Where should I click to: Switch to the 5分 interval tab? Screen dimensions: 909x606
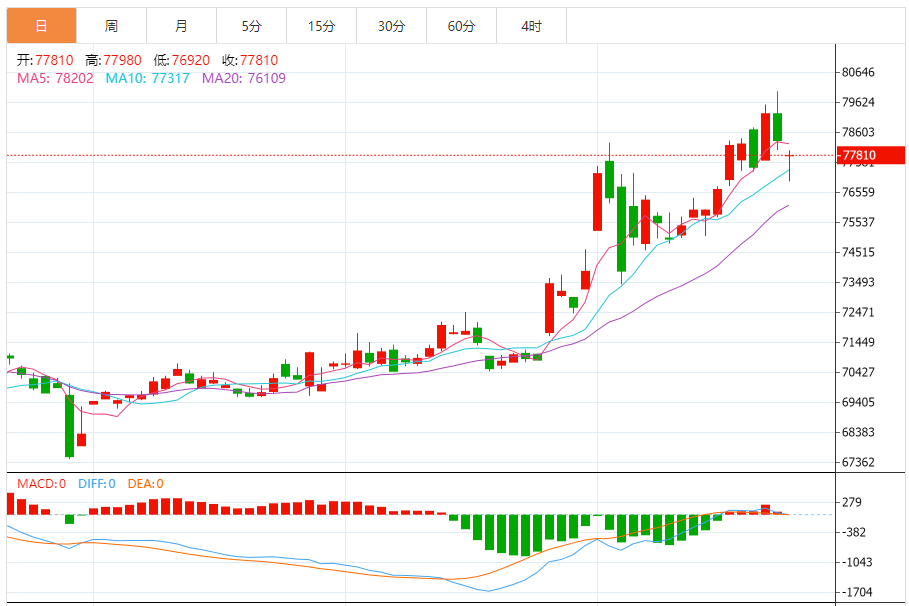251,26
